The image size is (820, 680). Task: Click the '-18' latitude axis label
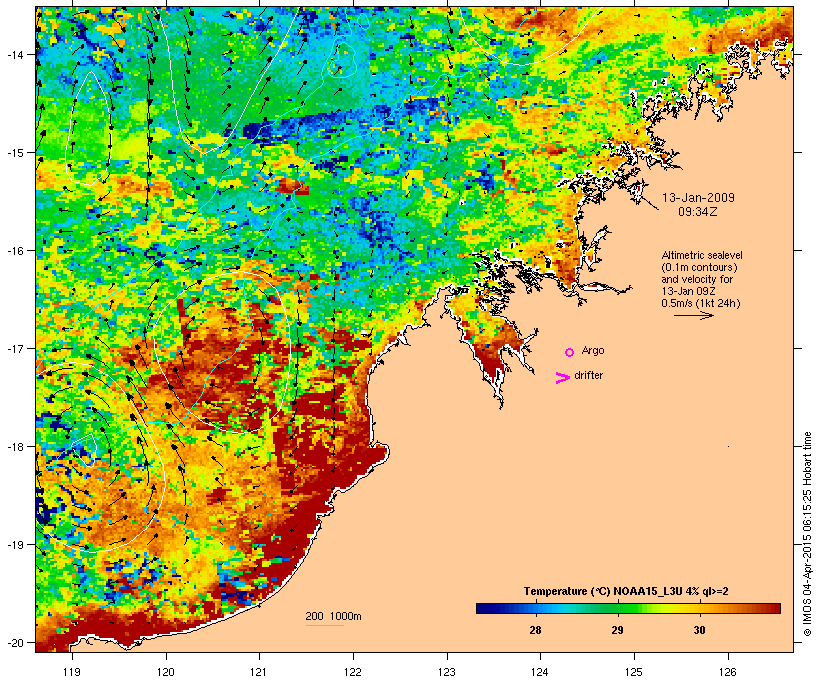coord(15,446)
